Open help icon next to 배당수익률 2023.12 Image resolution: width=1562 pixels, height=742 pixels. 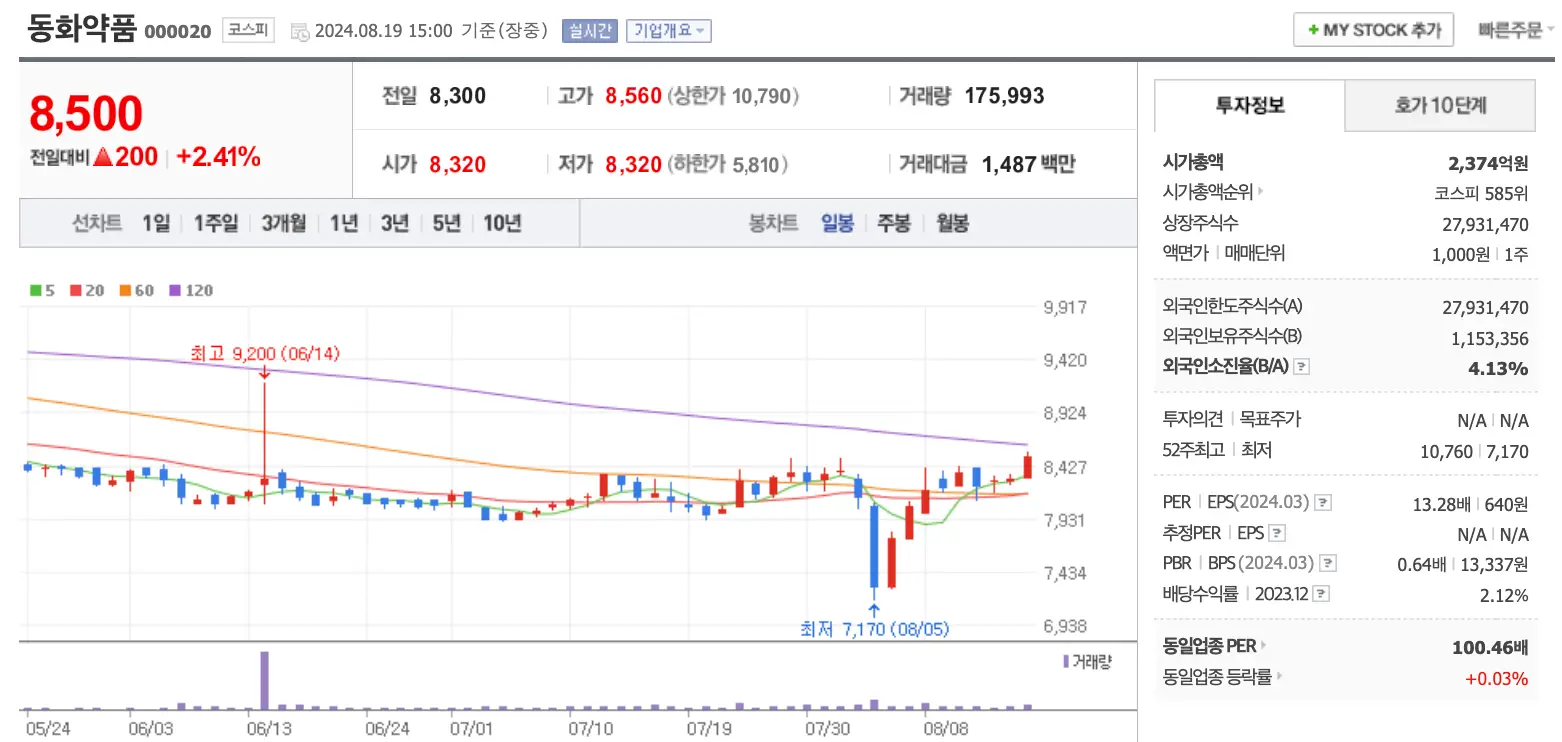coord(1321,594)
